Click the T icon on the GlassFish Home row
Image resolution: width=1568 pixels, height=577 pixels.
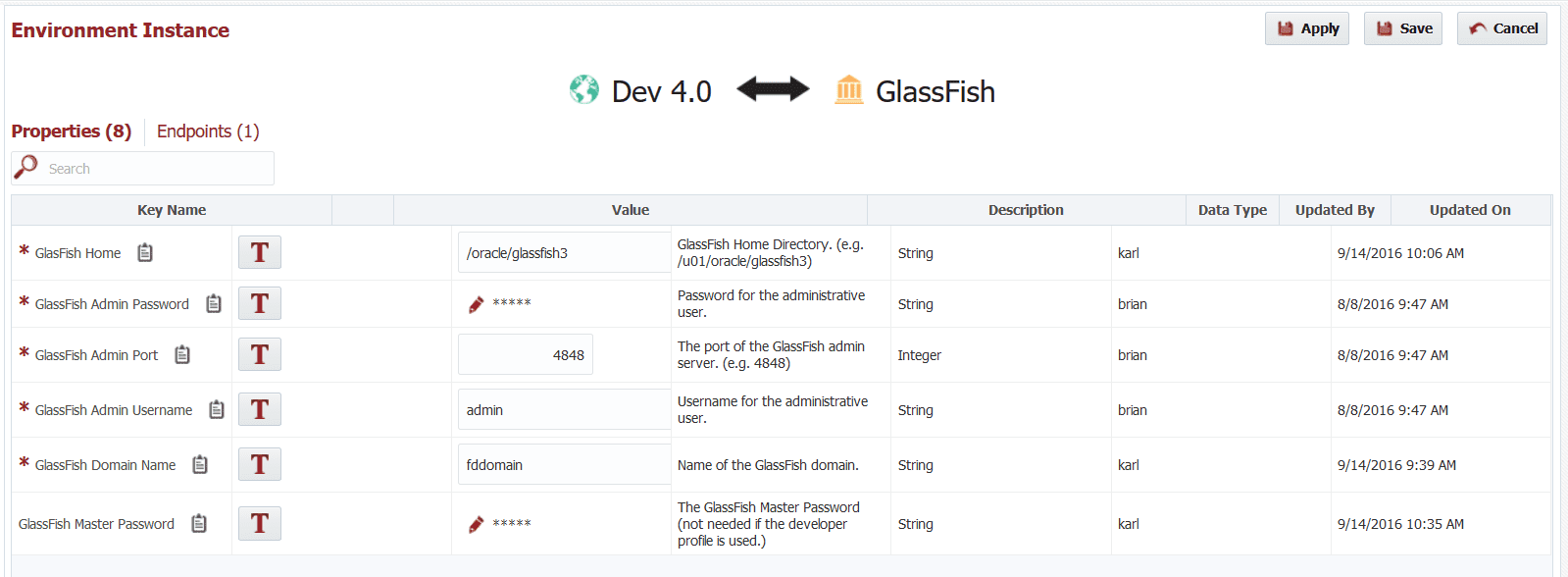coord(259,252)
